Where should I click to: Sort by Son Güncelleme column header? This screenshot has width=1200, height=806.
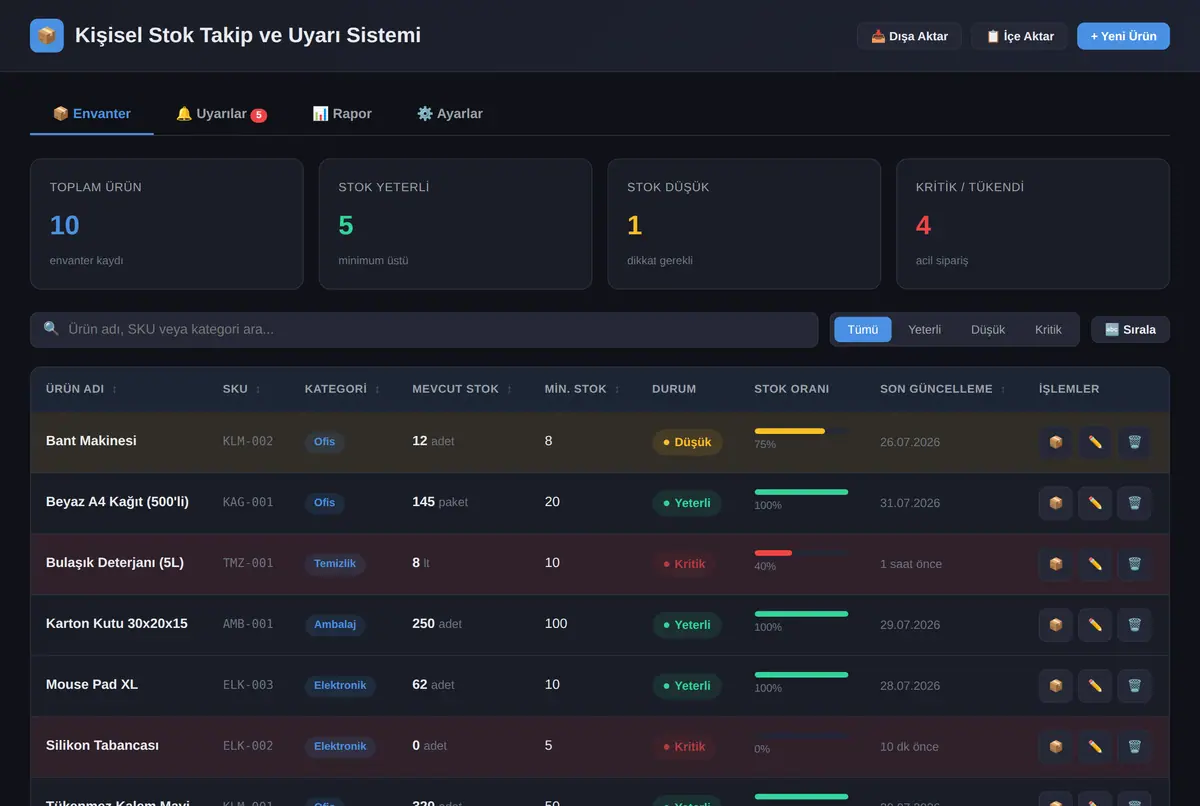(x=943, y=389)
